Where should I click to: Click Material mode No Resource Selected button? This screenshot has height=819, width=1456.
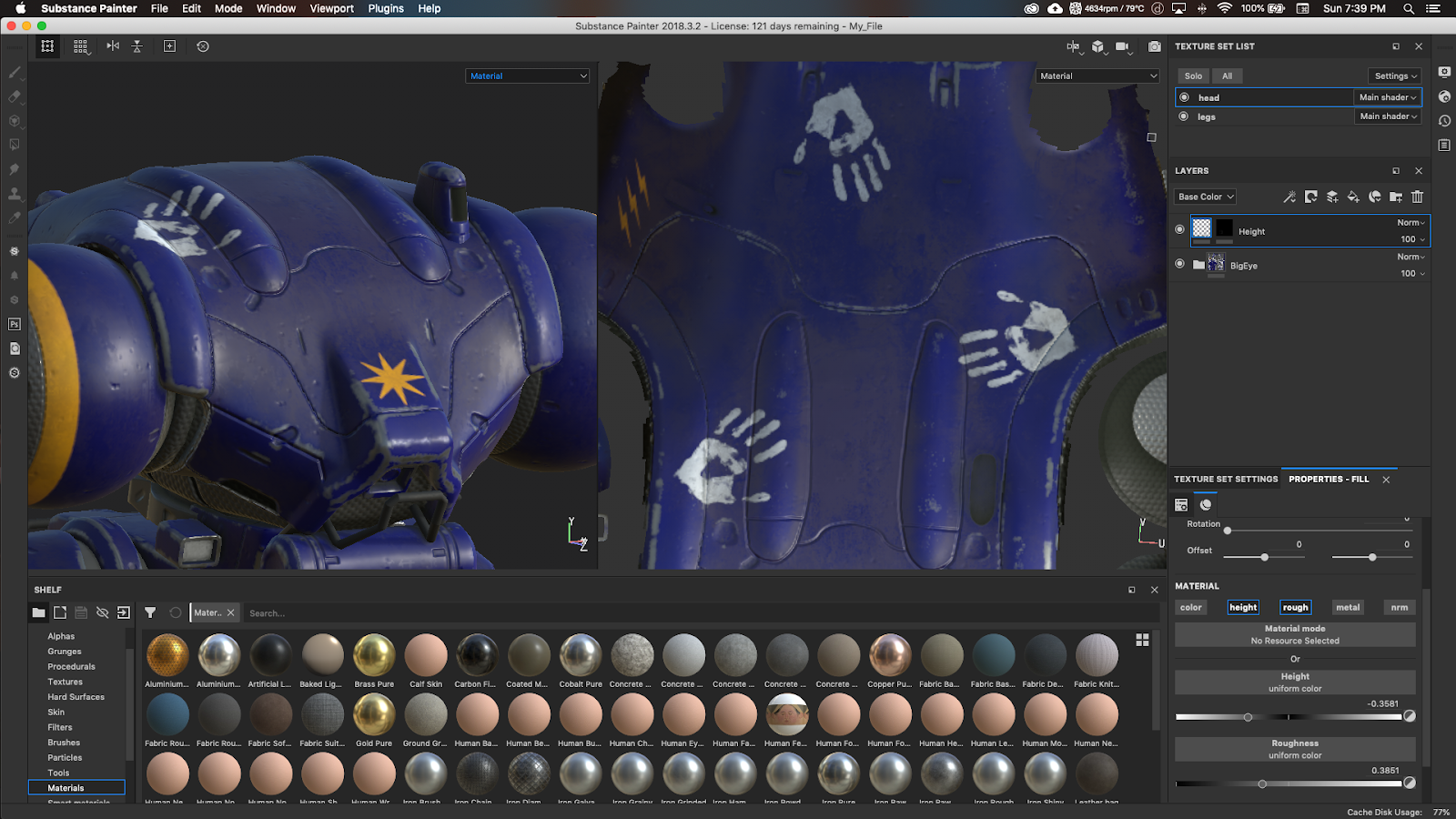1295,634
